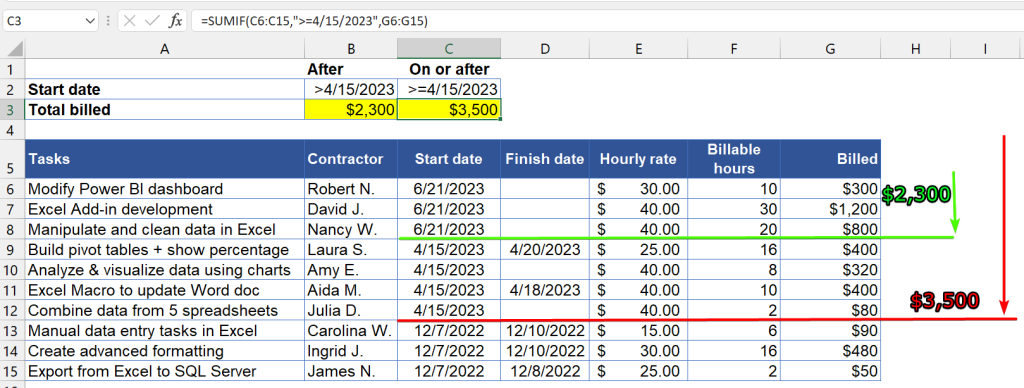Viewport: 1024px width, 388px height.
Task: Click finish date '12/8/2022' cell
Action: [x=545, y=371]
